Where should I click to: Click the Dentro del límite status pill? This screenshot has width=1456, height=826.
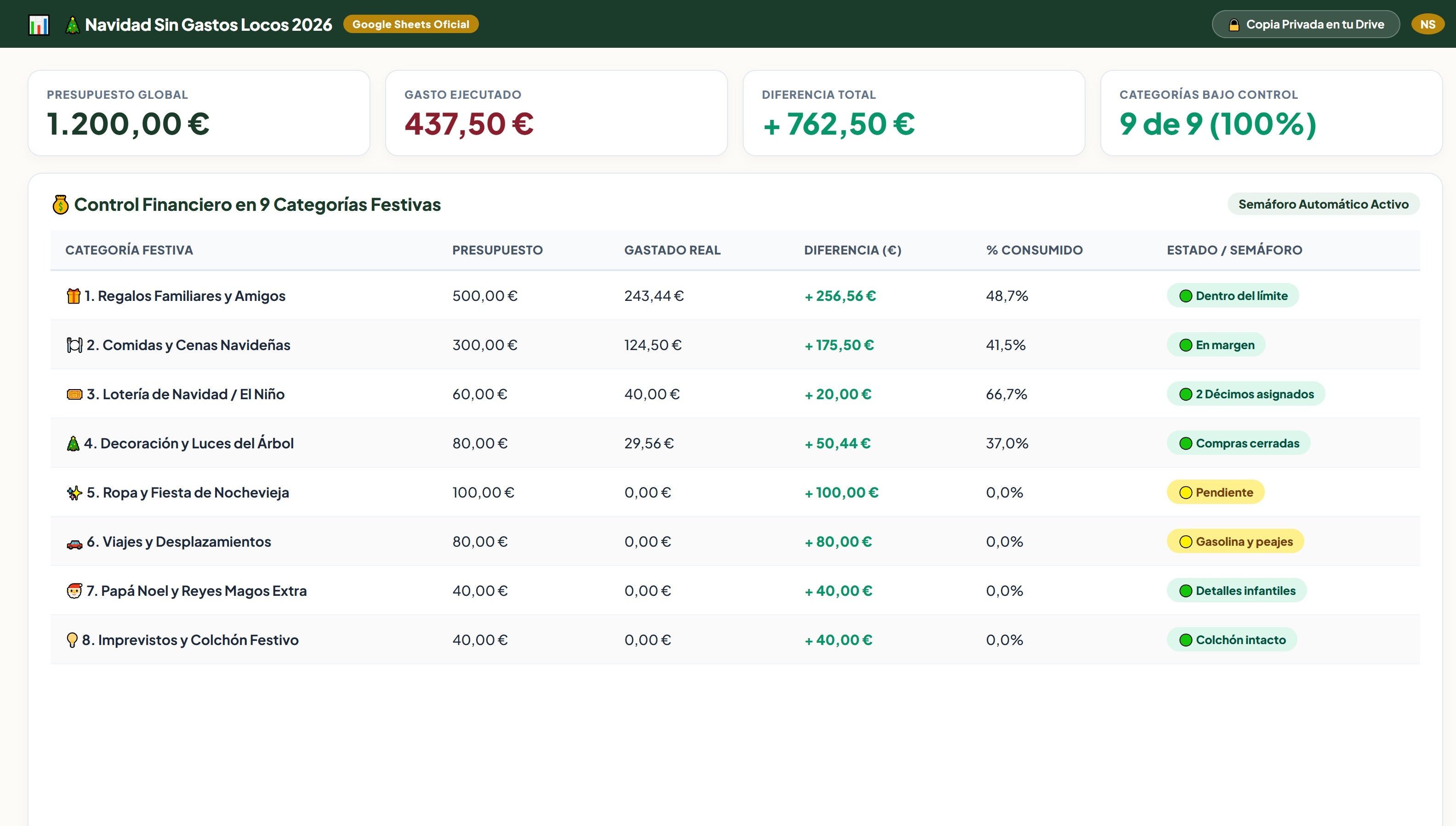coord(1233,295)
